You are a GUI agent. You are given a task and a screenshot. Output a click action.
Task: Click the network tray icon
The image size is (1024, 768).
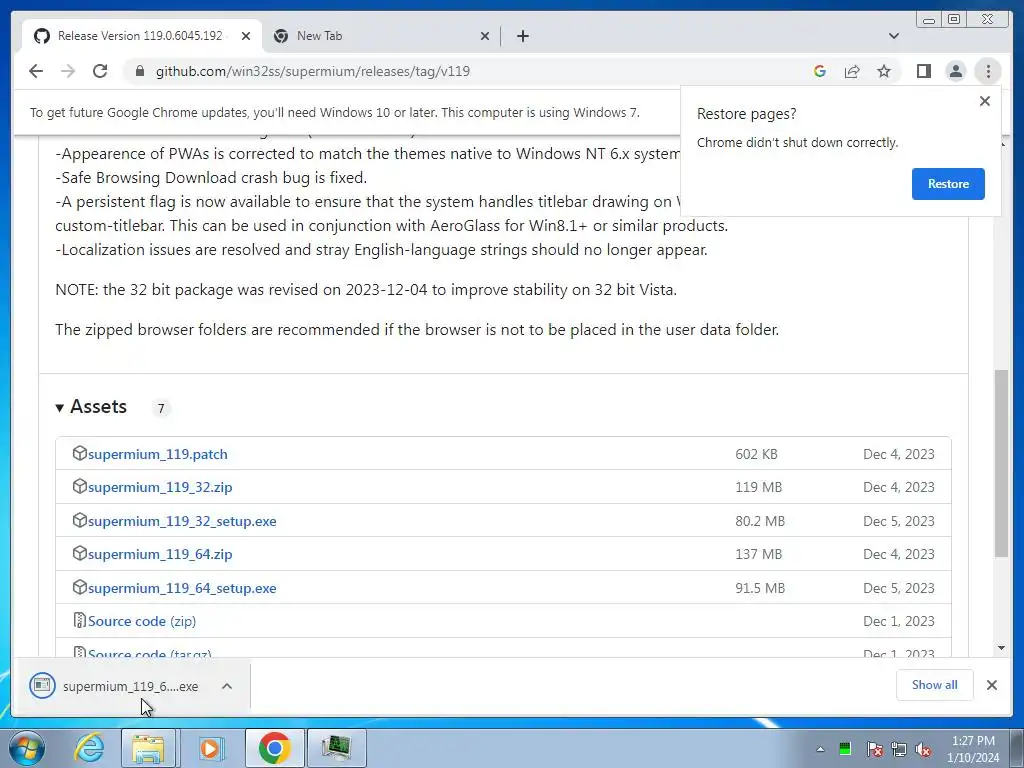coord(899,749)
